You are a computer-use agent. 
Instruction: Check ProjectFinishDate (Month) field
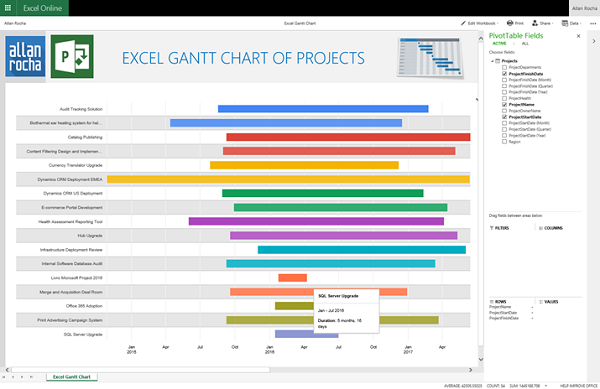click(x=504, y=80)
